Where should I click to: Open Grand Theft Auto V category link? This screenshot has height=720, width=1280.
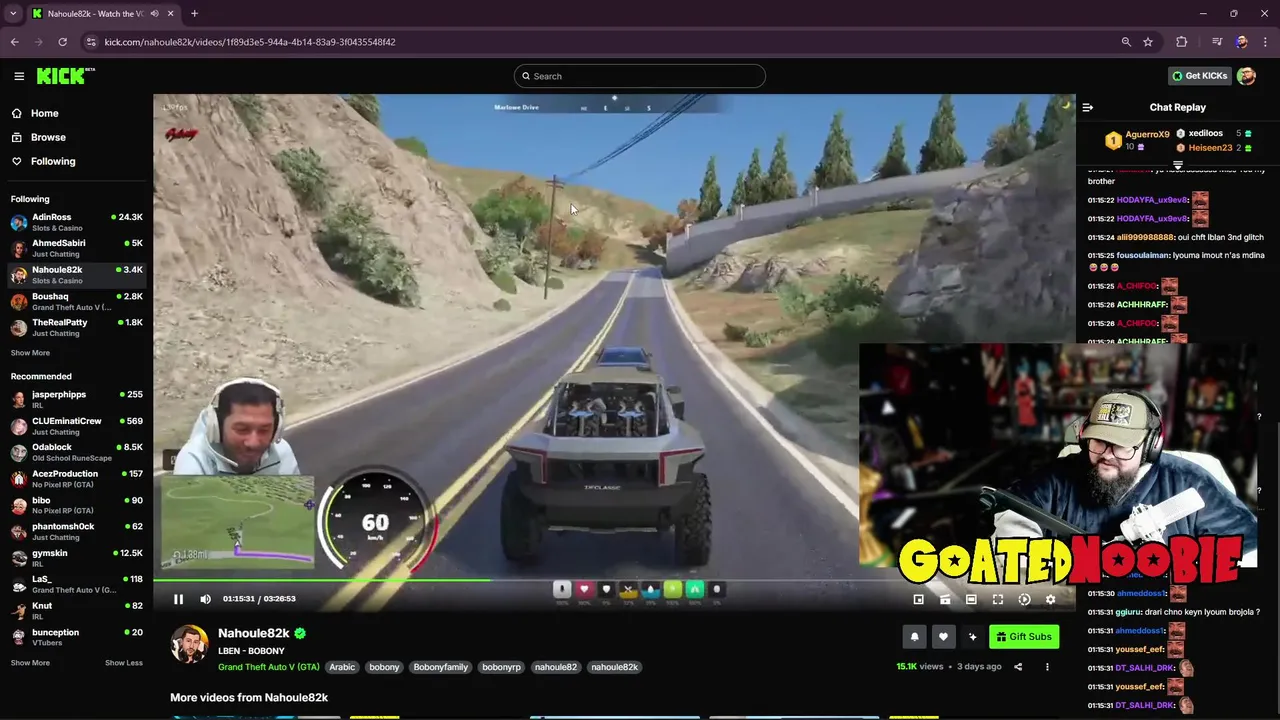pyautogui.click(x=269, y=667)
